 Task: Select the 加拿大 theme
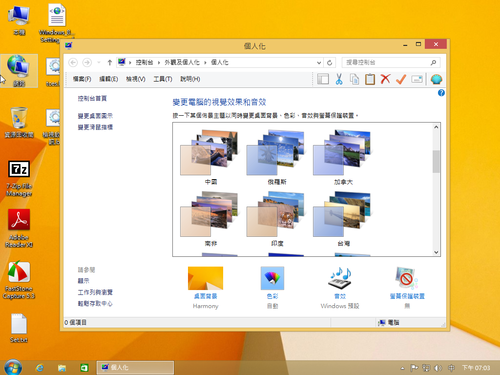pyautogui.click(x=343, y=157)
